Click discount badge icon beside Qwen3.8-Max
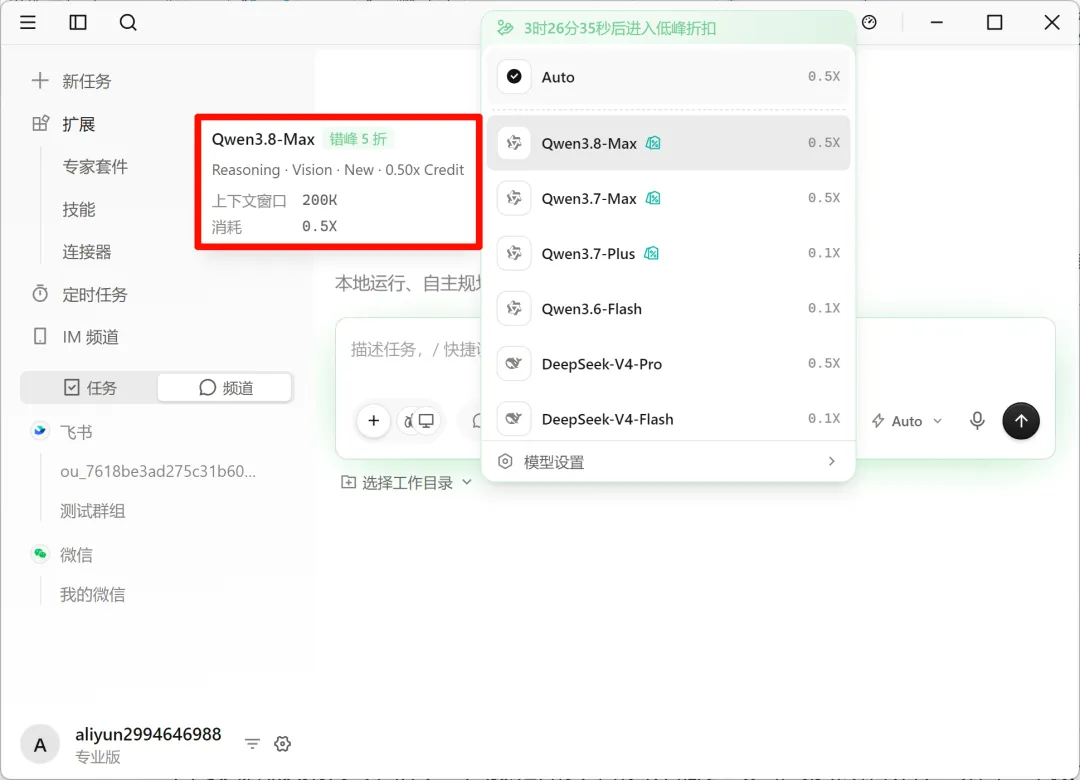 click(x=653, y=143)
